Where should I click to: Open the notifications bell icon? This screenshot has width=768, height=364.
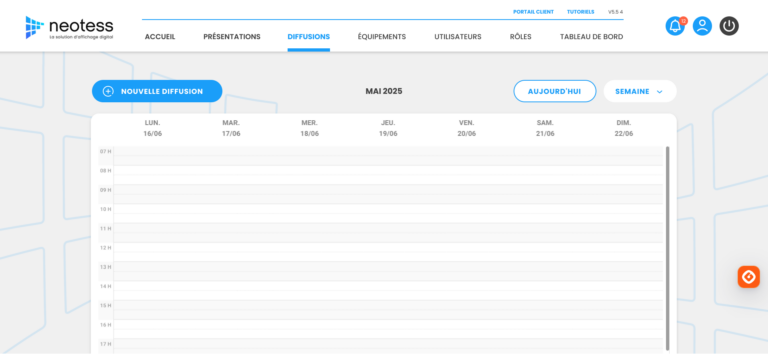675,26
